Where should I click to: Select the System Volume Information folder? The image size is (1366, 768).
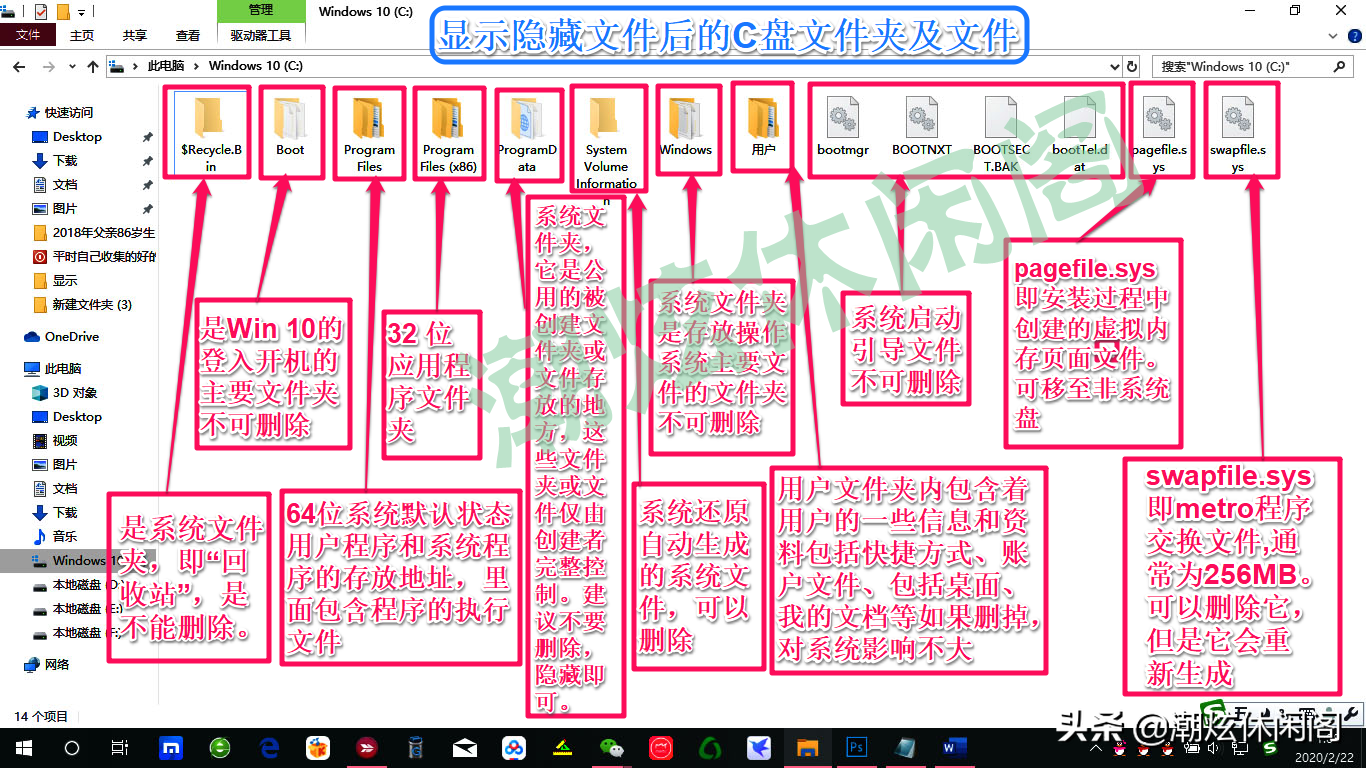pyautogui.click(x=606, y=141)
